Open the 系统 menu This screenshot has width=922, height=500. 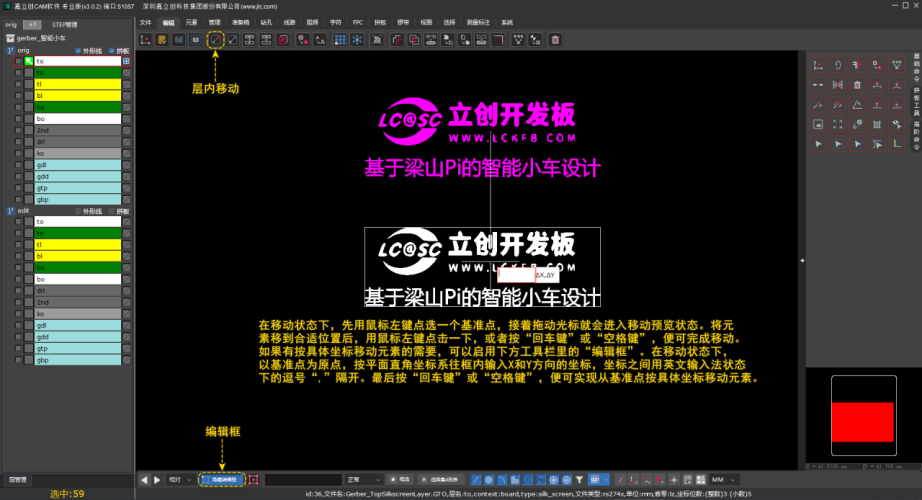click(507, 23)
